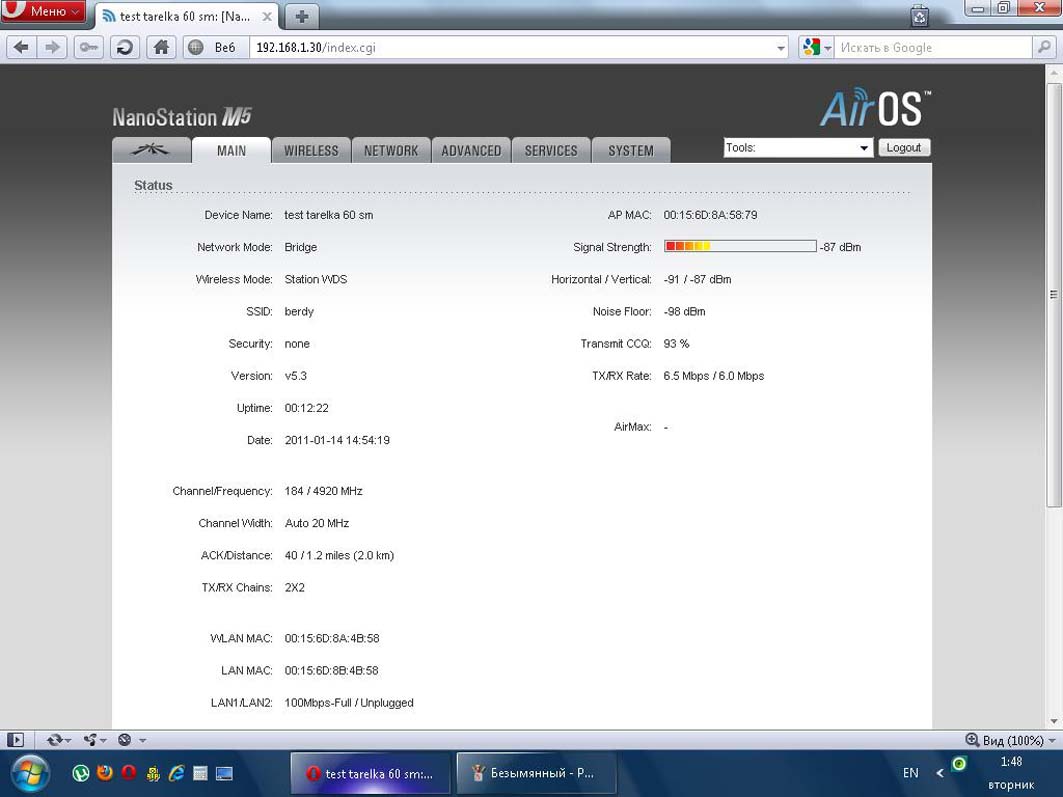The width and height of the screenshot is (1063, 797).
Task: Open the Google search engine selector
Action: (x=816, y=47)
